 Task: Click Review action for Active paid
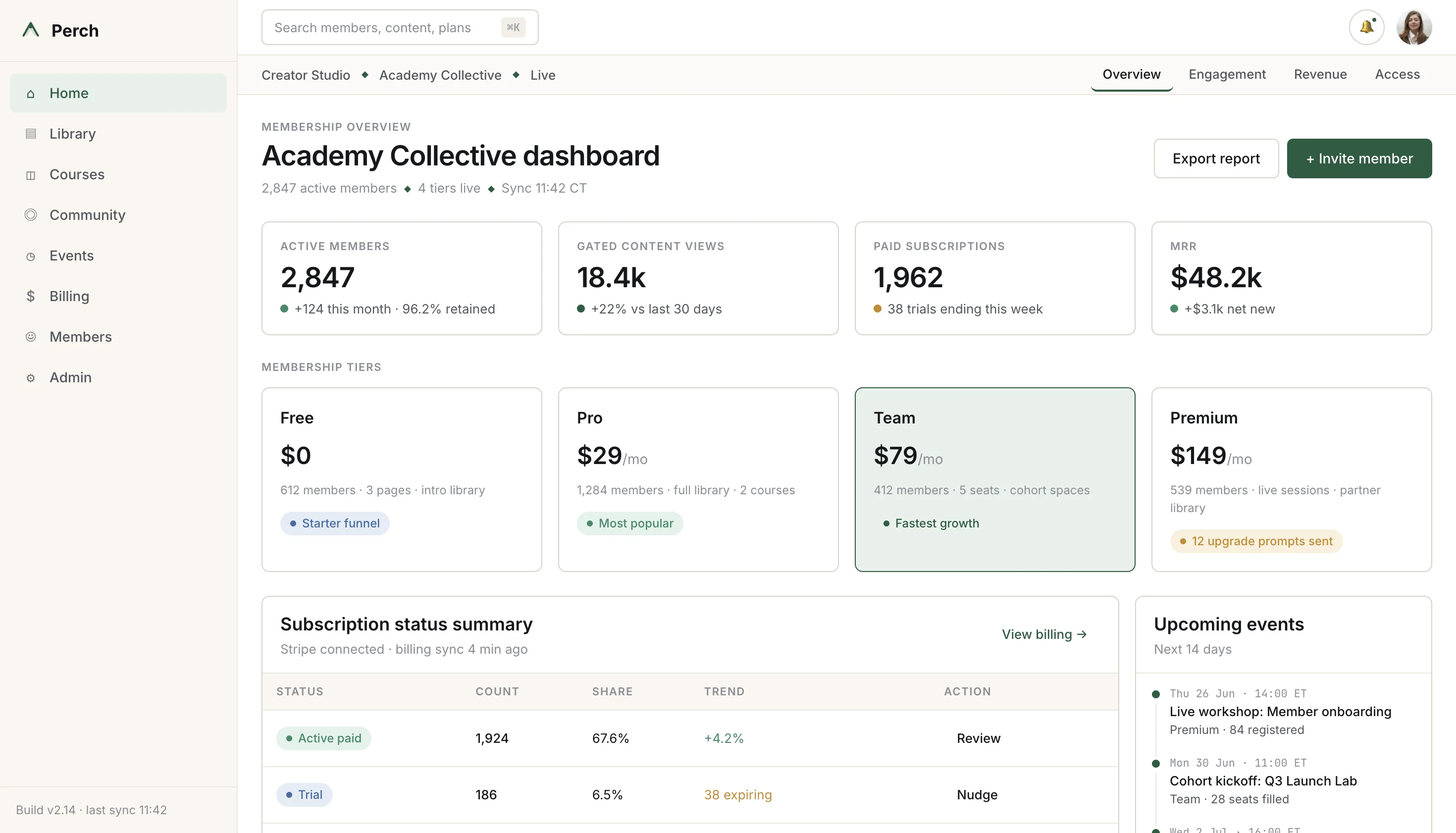978,738
